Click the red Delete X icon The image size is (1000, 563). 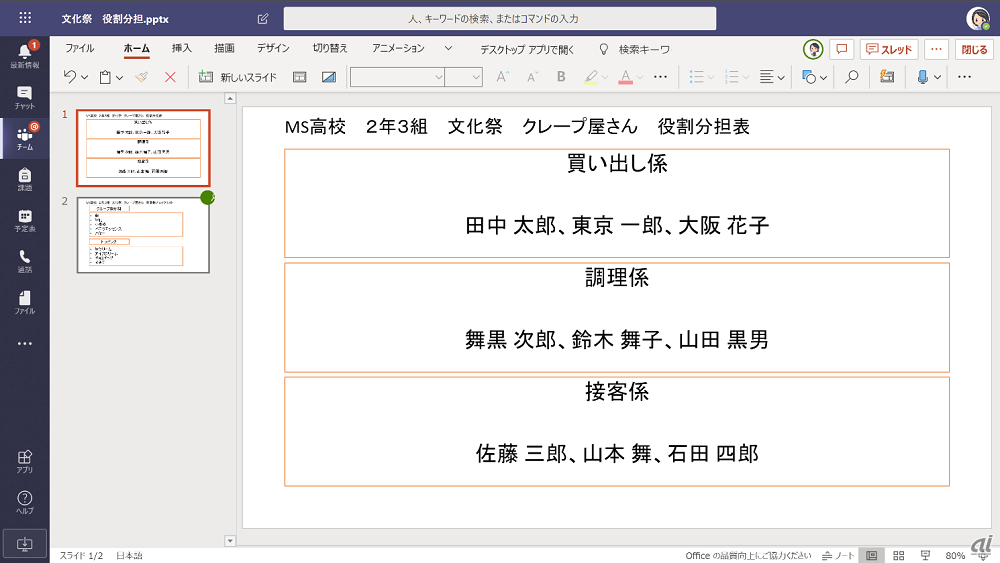click(170, 77)
